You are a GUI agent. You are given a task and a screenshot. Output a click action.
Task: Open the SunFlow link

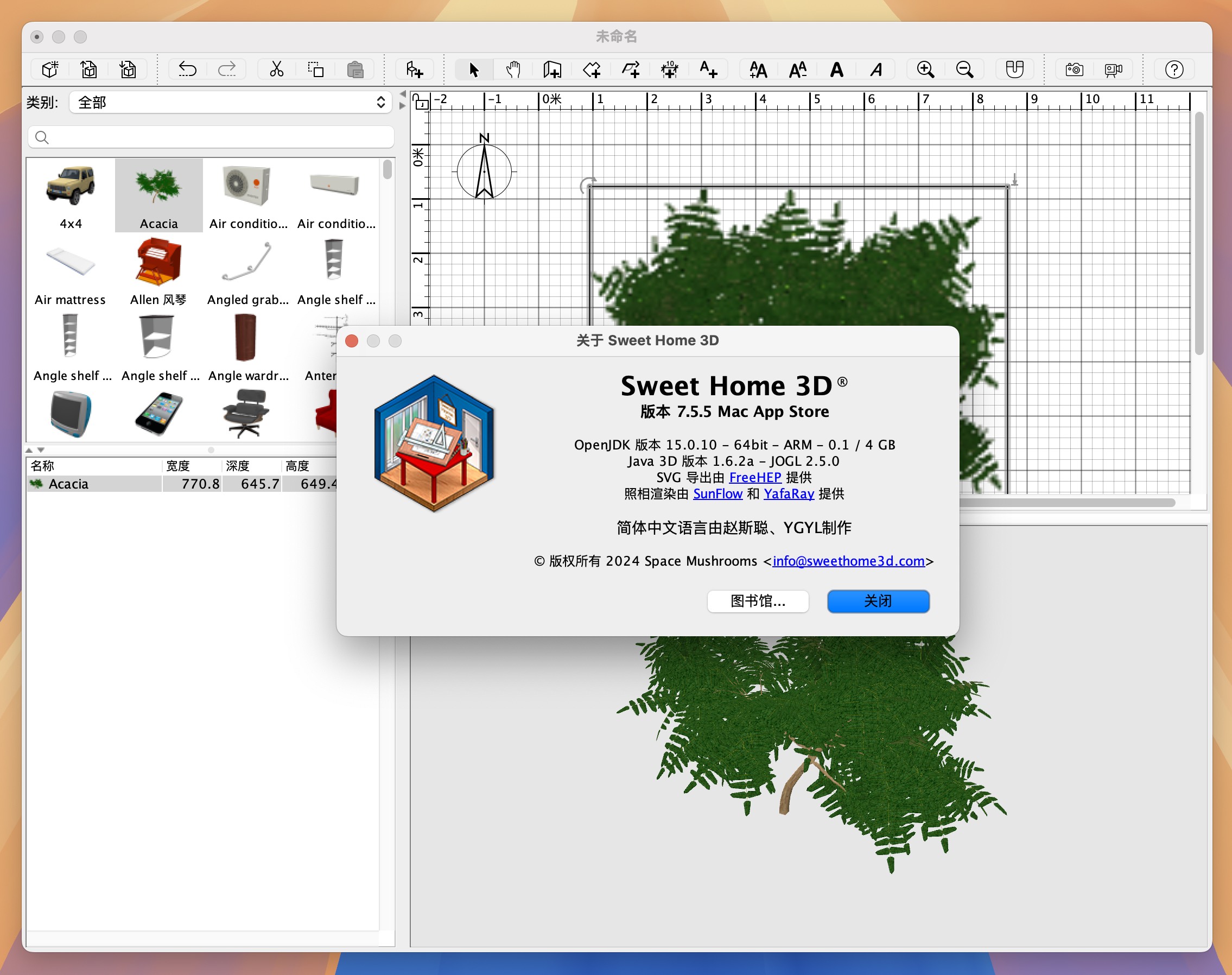[x=717, y=494]
